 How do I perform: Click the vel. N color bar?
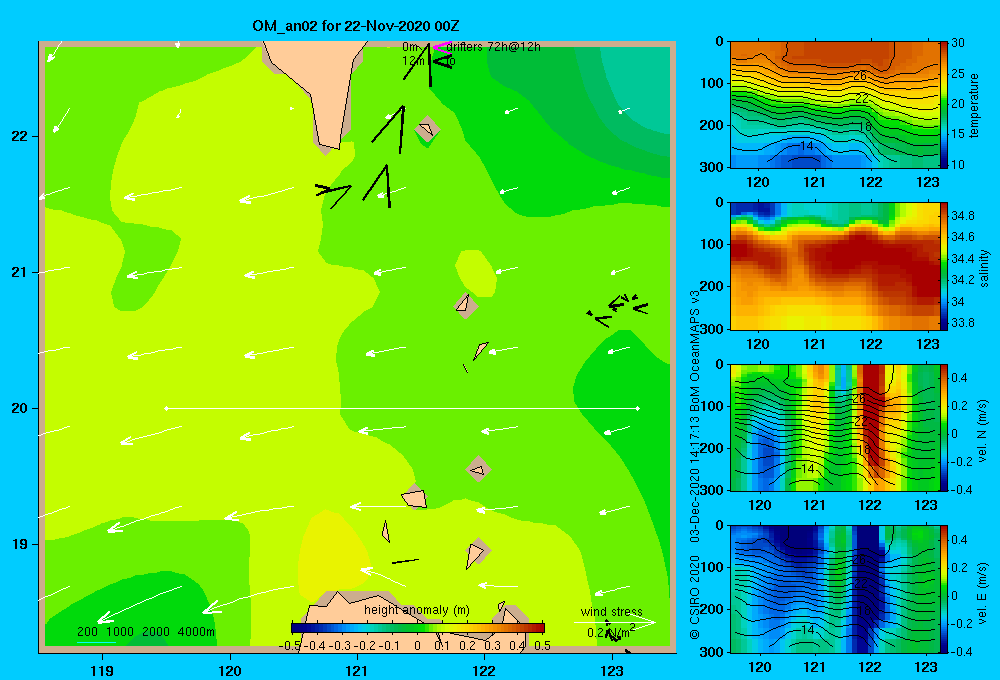[x=944, y=427]
